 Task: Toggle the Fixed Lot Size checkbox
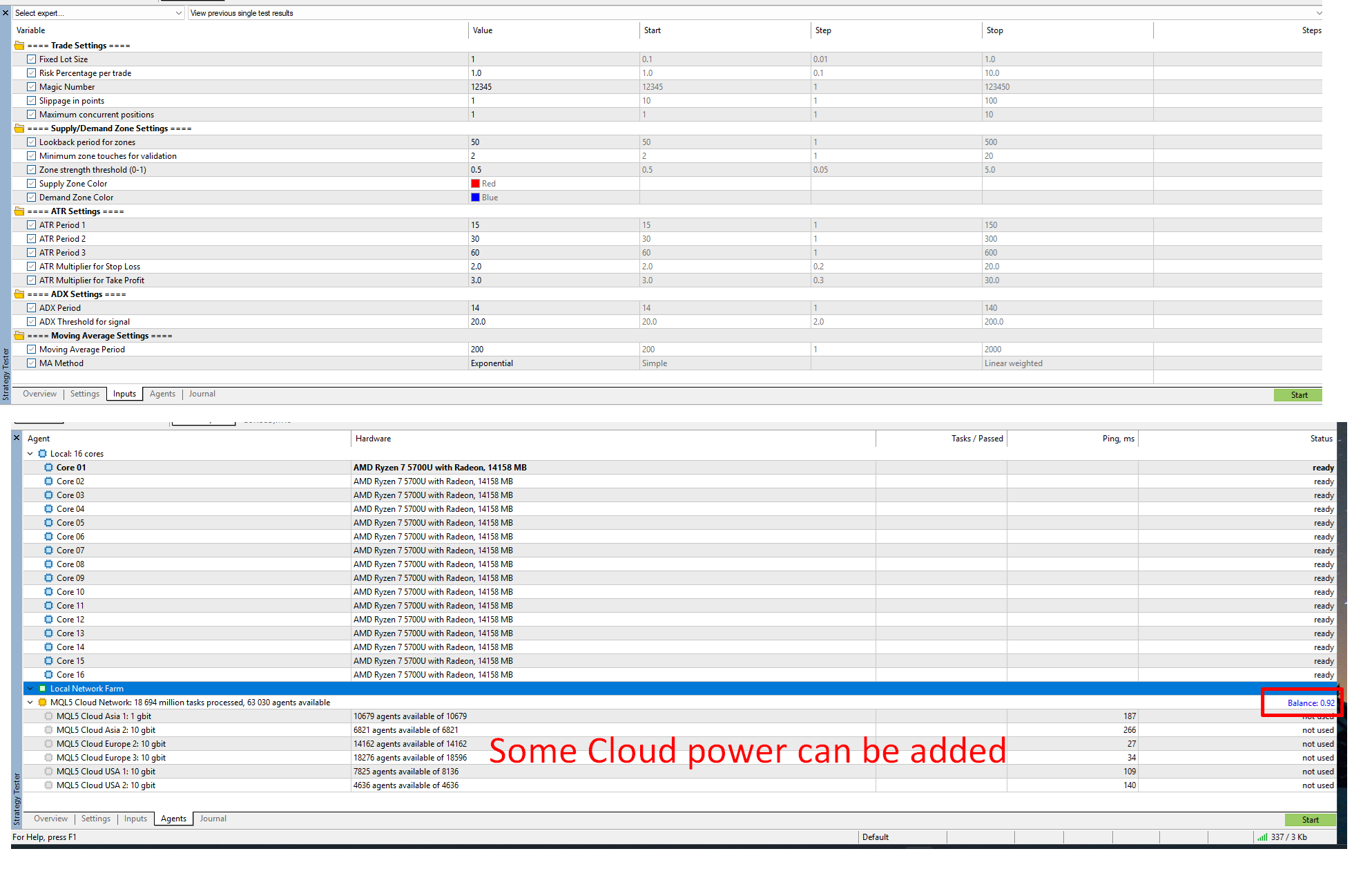pos(32,59)
